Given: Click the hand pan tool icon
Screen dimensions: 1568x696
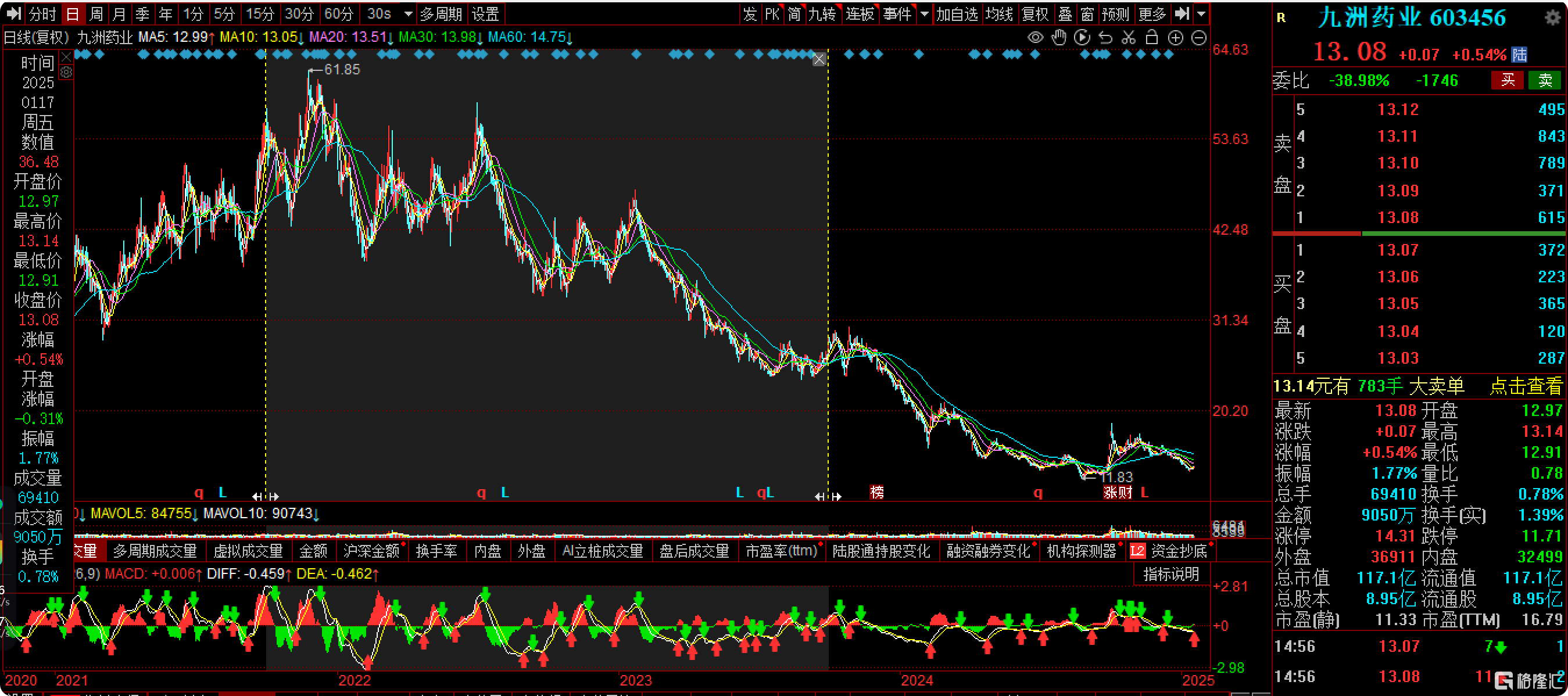Looking at the screenshot, I should 1058,38.
